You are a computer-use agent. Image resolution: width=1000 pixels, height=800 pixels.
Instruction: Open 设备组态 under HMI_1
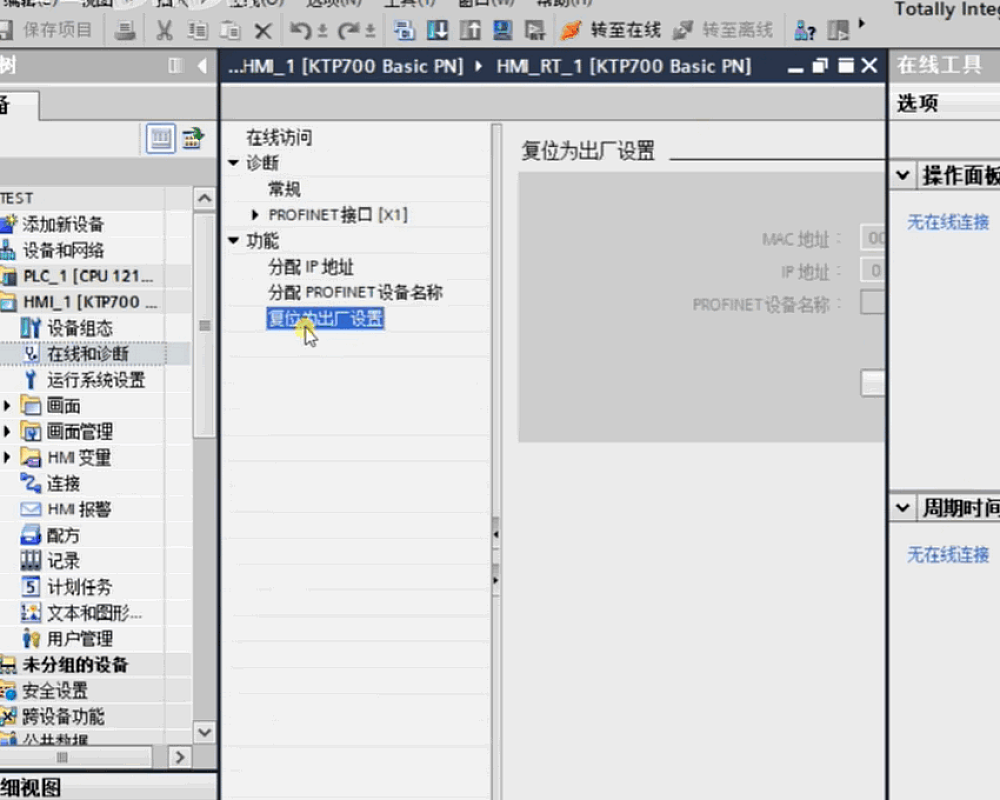tap(79, 328)
